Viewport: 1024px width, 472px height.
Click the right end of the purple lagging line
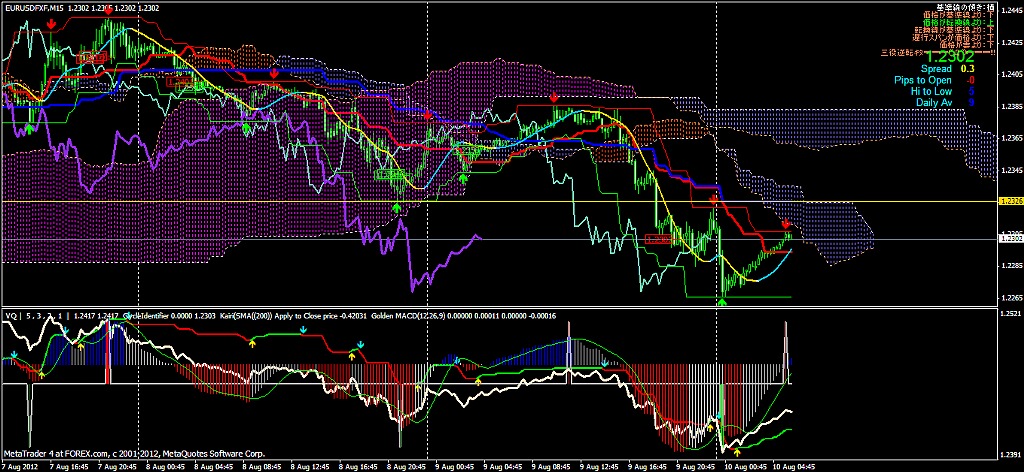[481, 236]
